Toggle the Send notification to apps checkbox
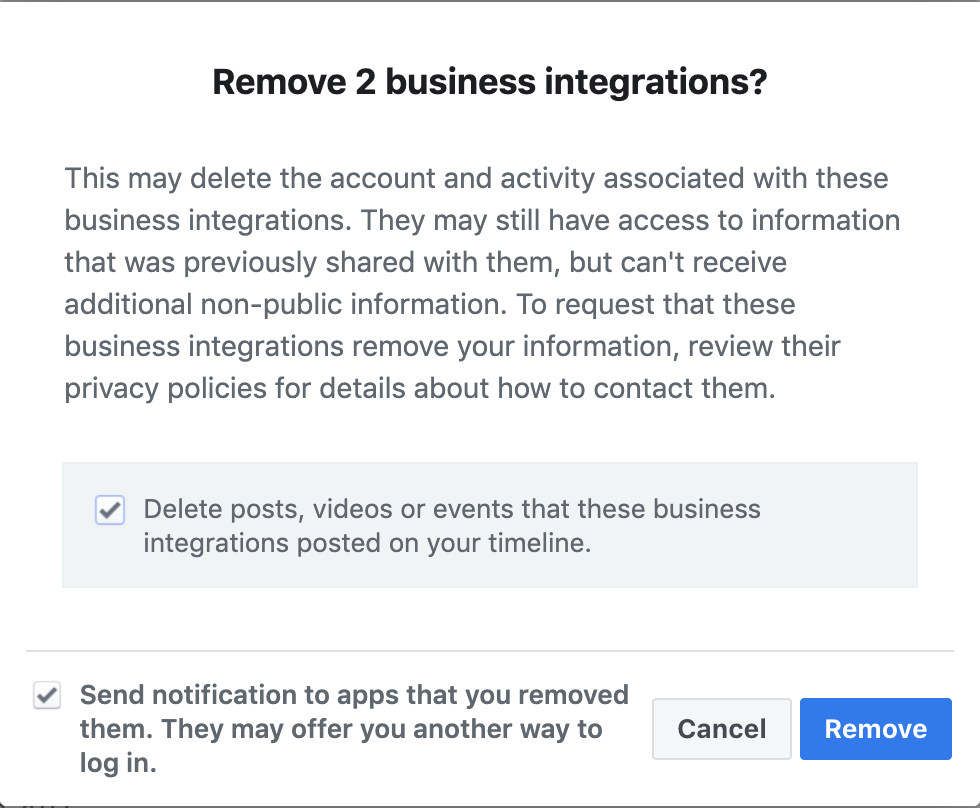This screenshot has height=808, width=980. coord(47,695)
